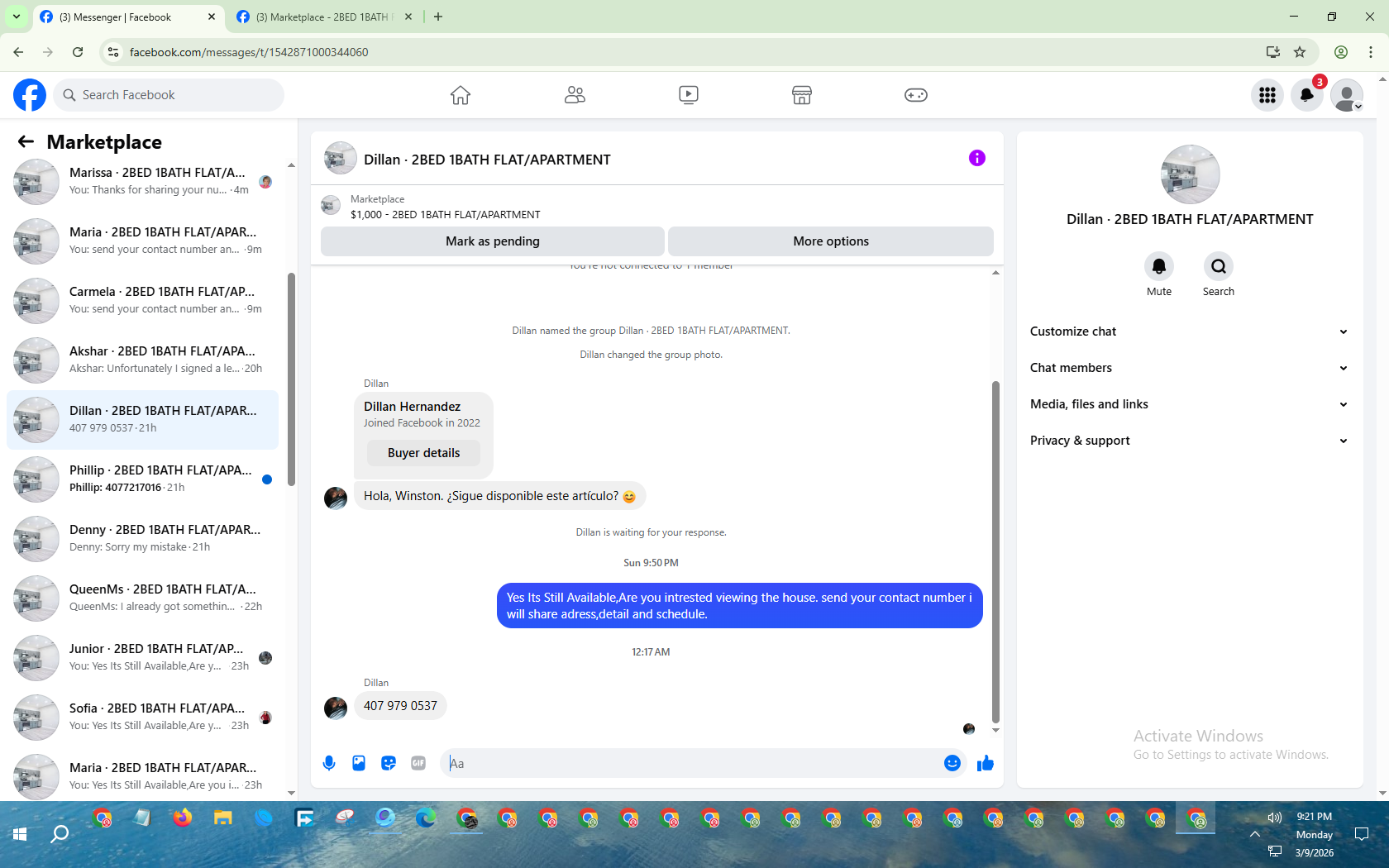Open the Friends icon in top navigation
The width and height of the screenshot is (1389, 868).
(575, 95)
